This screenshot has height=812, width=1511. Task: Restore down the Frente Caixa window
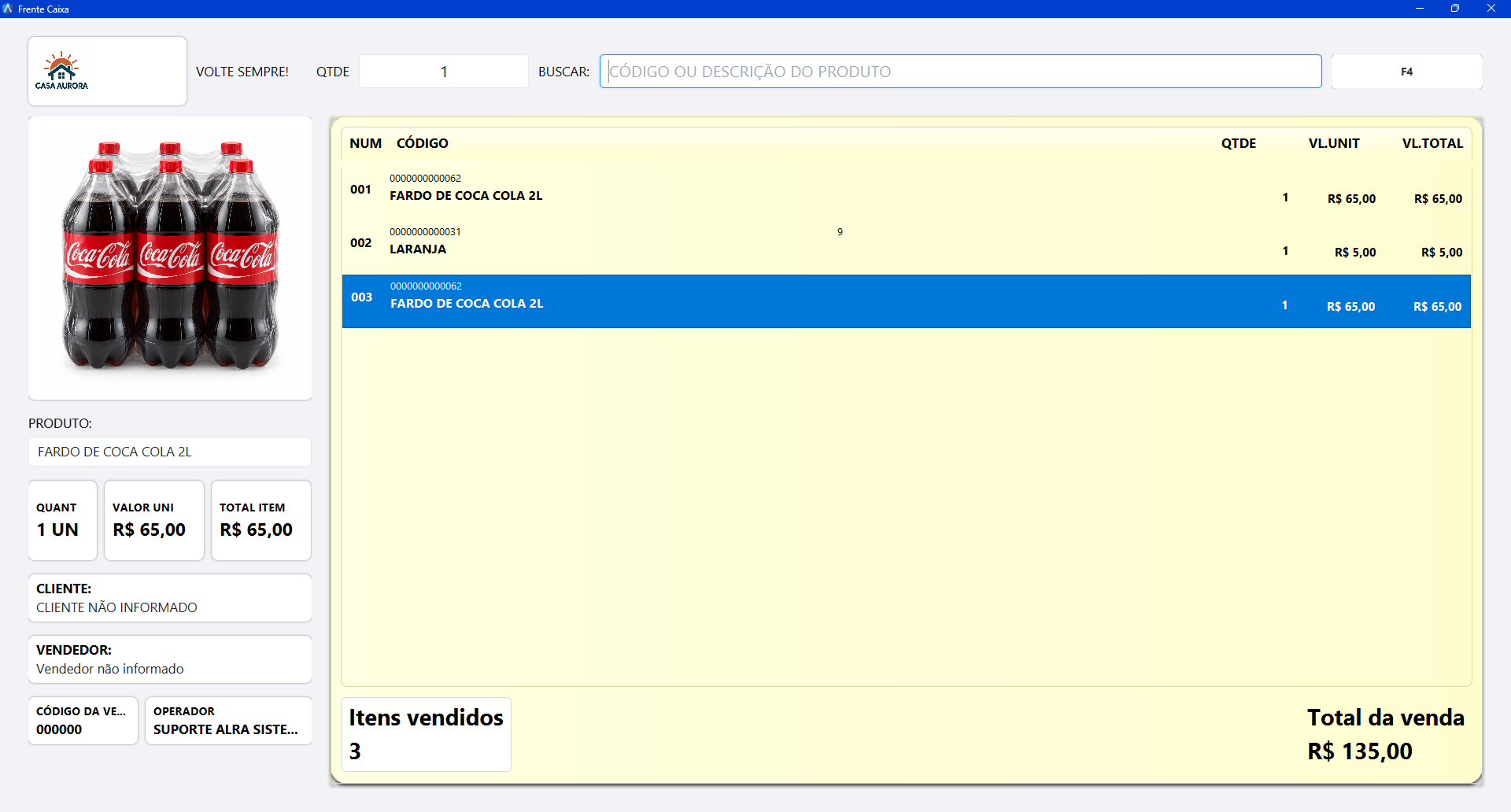click(x=1455, y=9)
